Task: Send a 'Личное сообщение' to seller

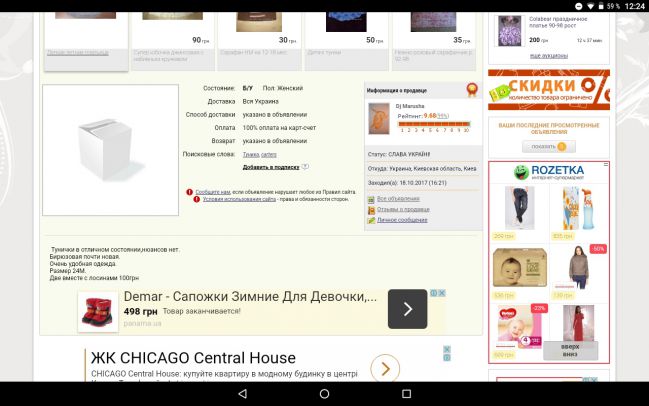Action: pyautogui.click(x=402, y=219)
